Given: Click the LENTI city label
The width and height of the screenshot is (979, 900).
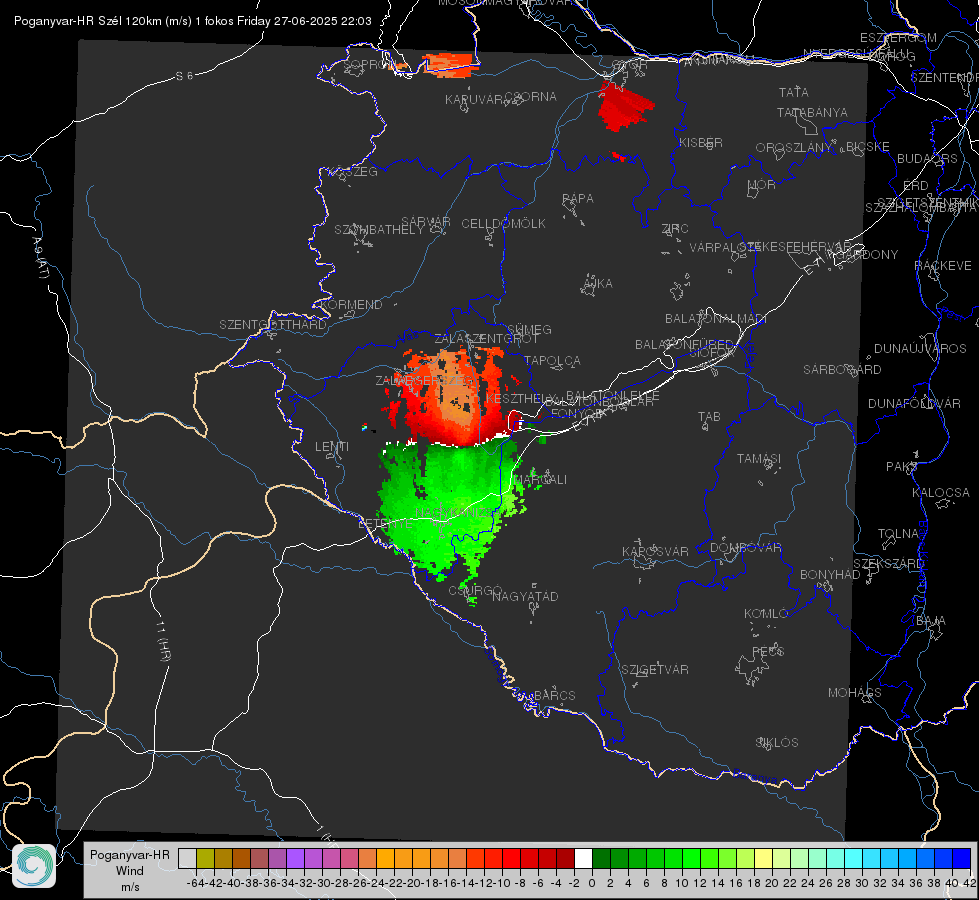Looking at the screenshot, I should pyautogui.click(x=332, y=447).
